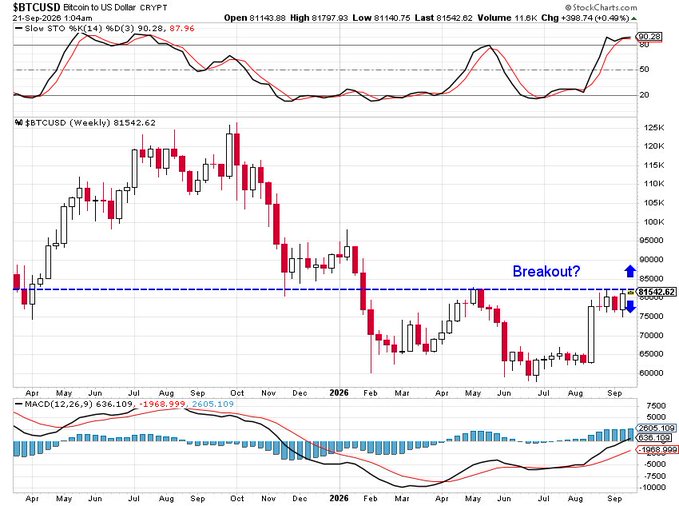
Task: Click the Chg +398.74 (+0.49%) value
Action: [x=585, y=18]
